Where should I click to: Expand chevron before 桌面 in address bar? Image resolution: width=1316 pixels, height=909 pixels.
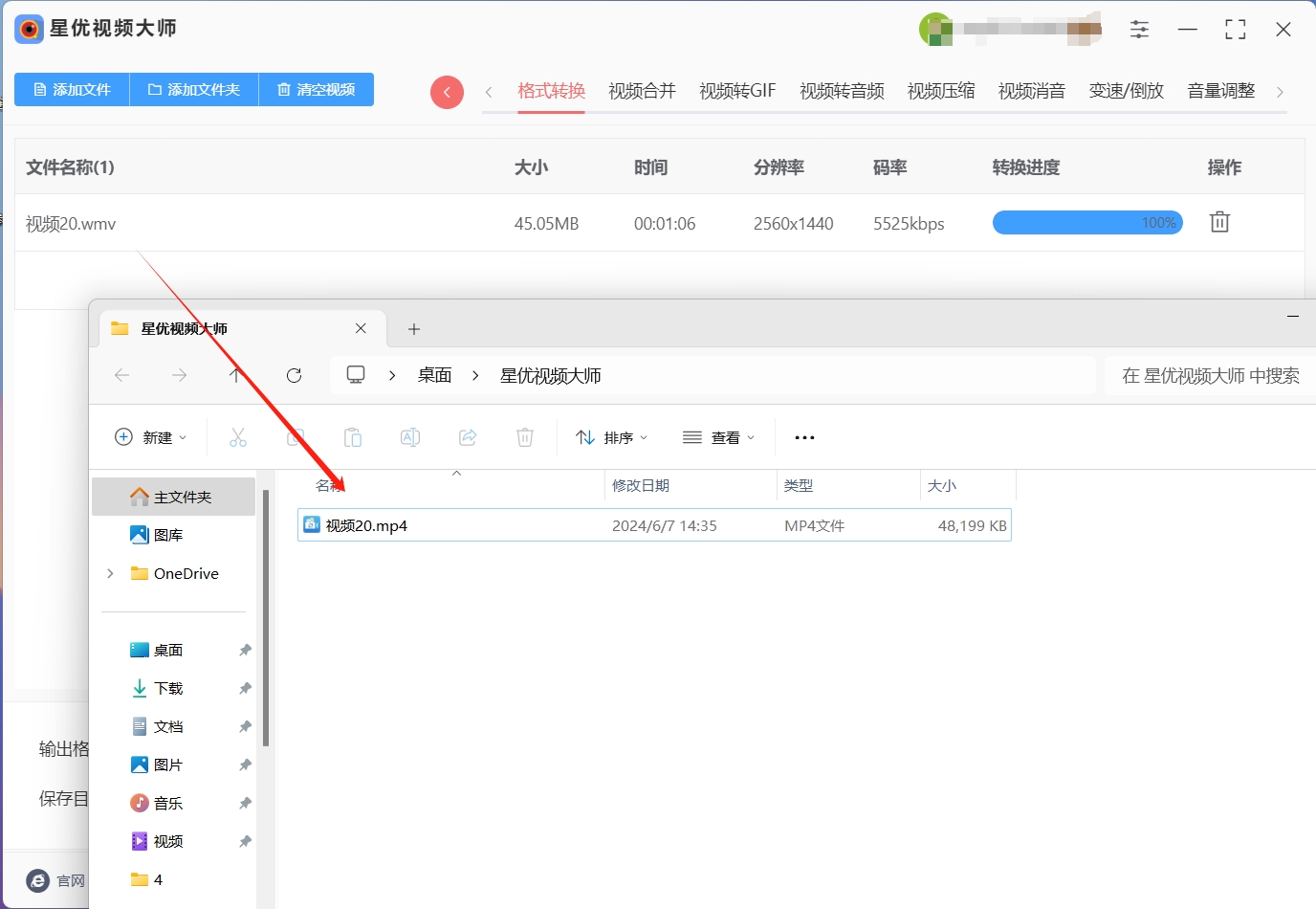(392, 375)
